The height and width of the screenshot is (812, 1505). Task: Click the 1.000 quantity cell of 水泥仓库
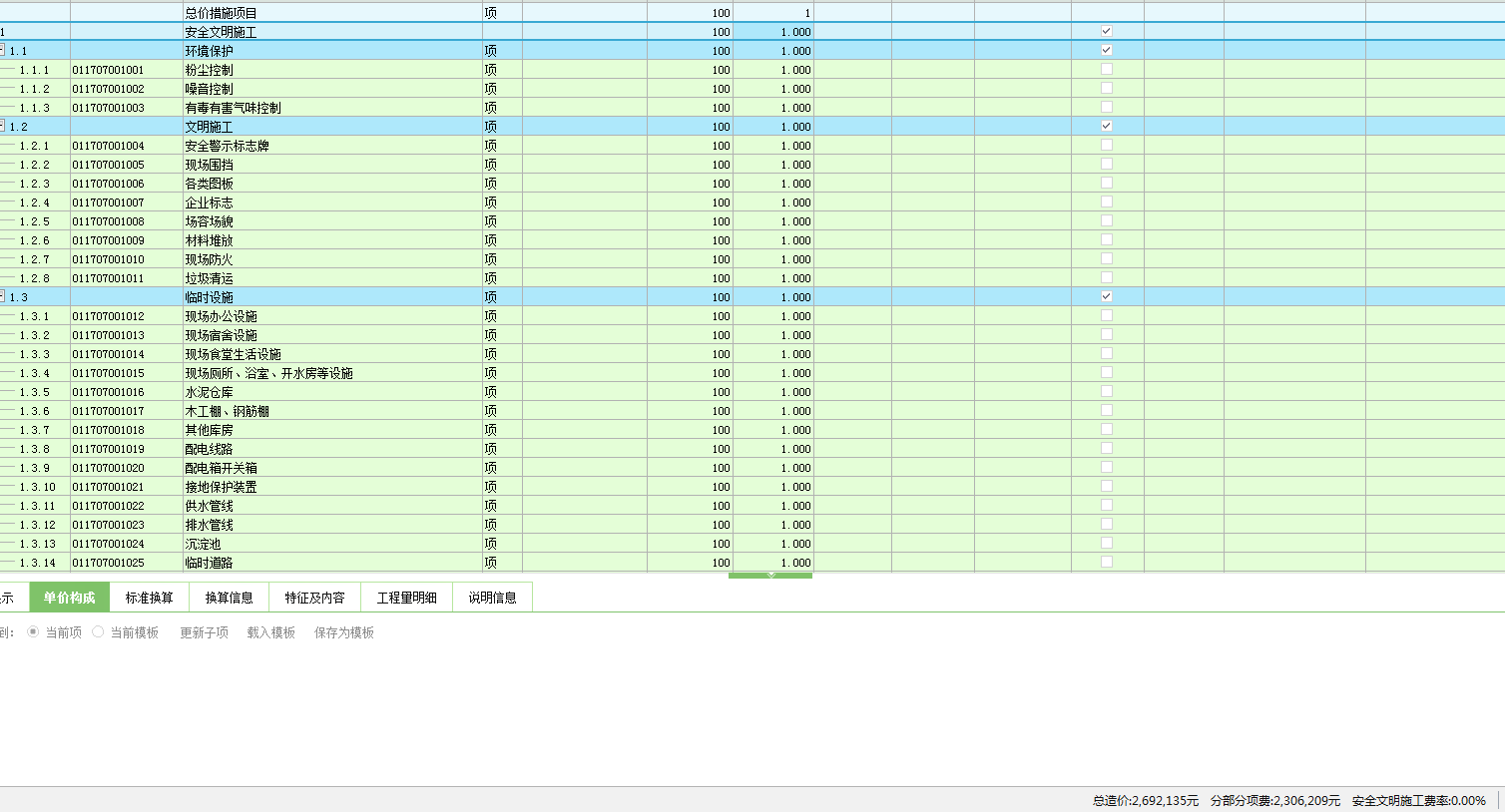coord(773,392)
